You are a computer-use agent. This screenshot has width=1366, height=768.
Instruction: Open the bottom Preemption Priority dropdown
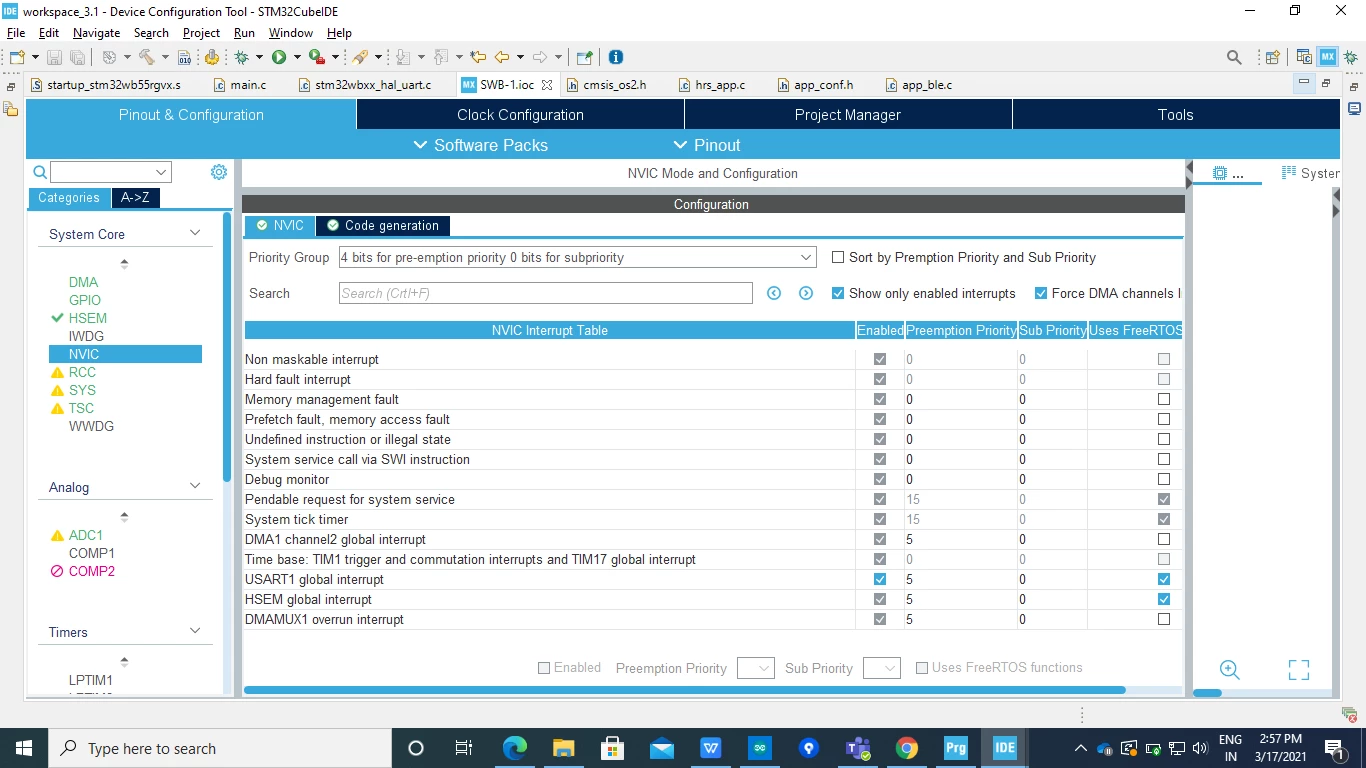point(756,668)
